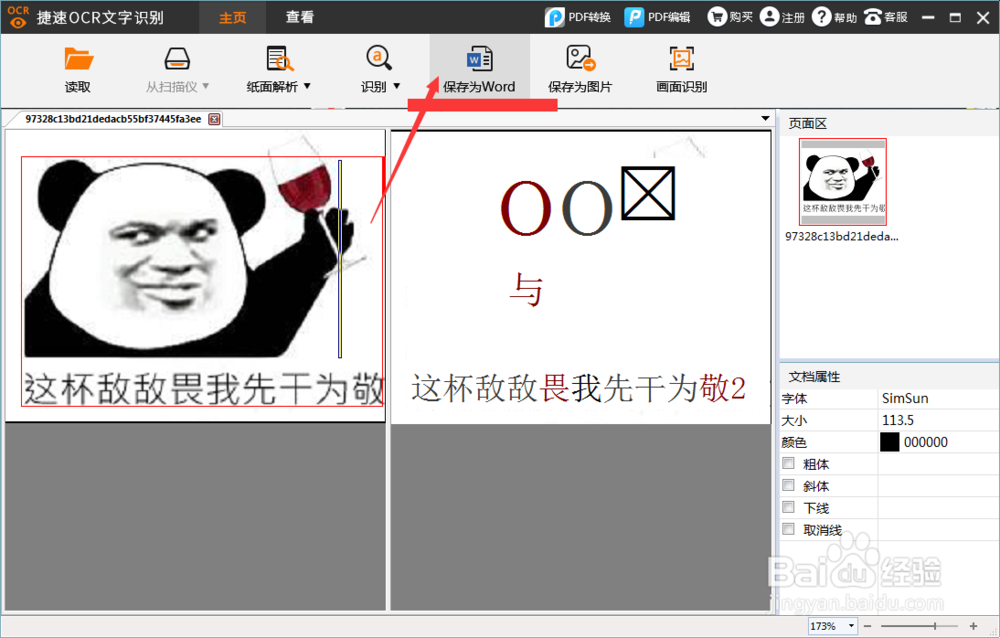Select the 97328c13bd21dedacb55bf37445fa3ee document tab
Screen dimensions: 1000x638
[x=113, y=119]
